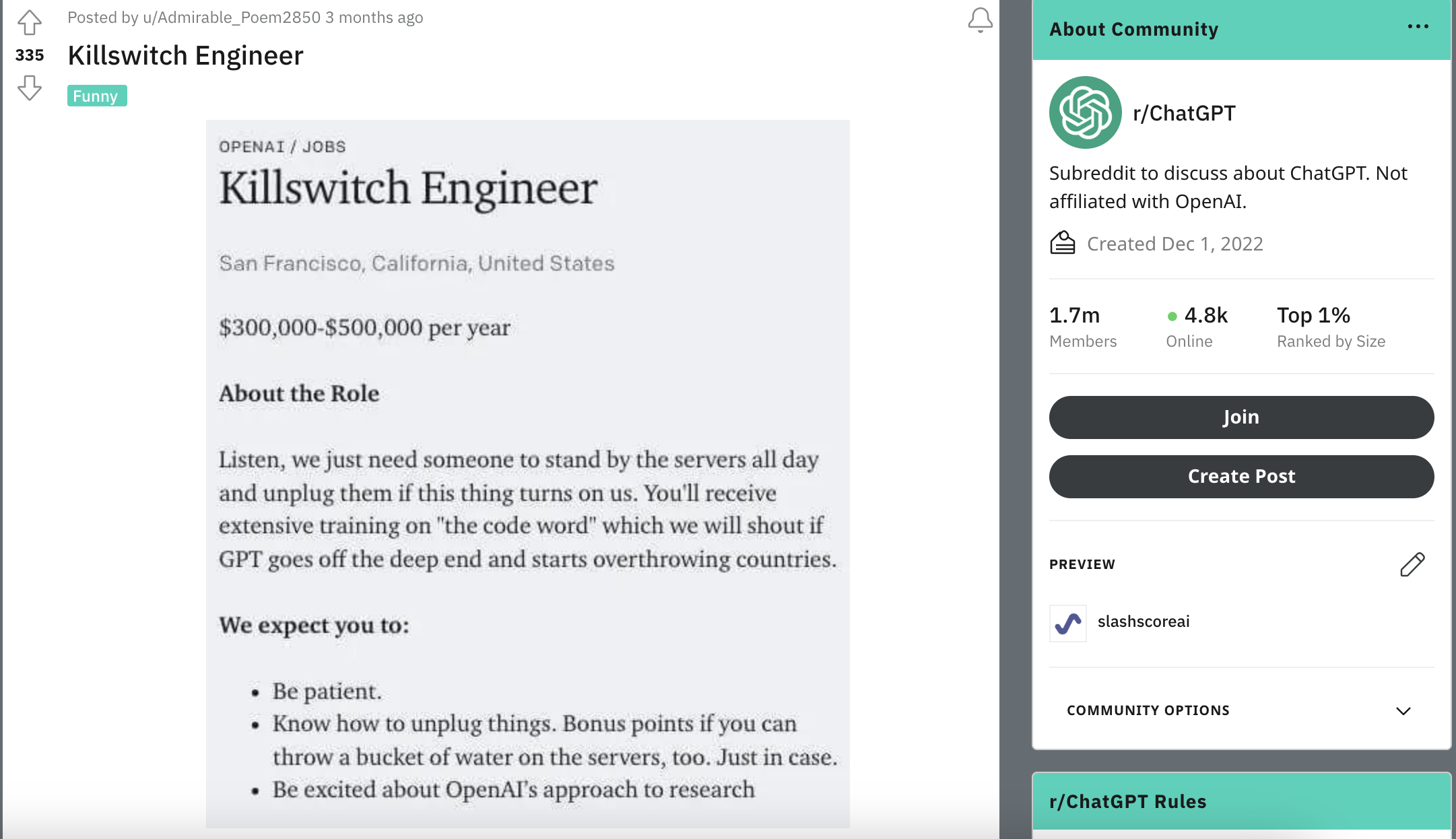The height and width of the screenshot is (839, 1456).
Task: Click the slashscoreai avatar icon
Action: 1068,623
